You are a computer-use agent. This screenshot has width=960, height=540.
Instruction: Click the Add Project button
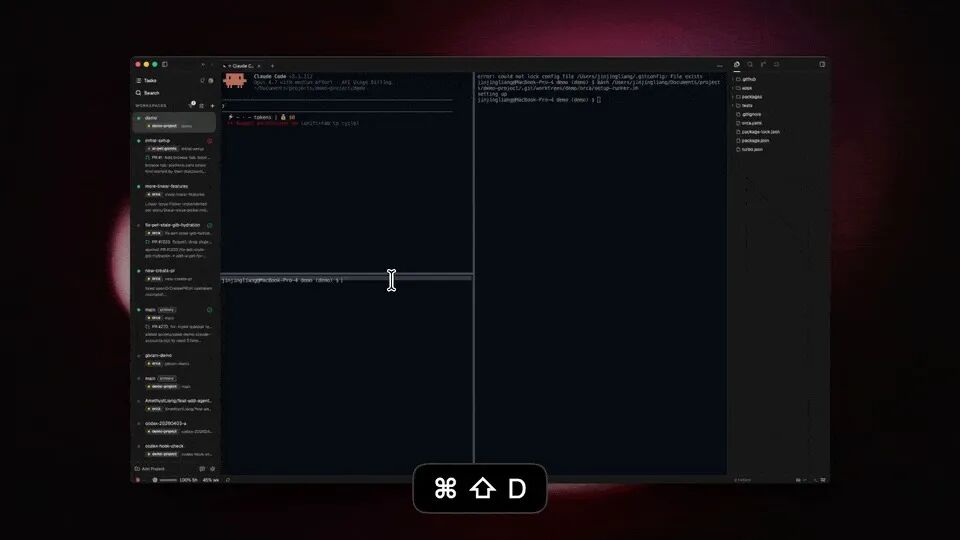pyautogui.click(x=150, y=469)
